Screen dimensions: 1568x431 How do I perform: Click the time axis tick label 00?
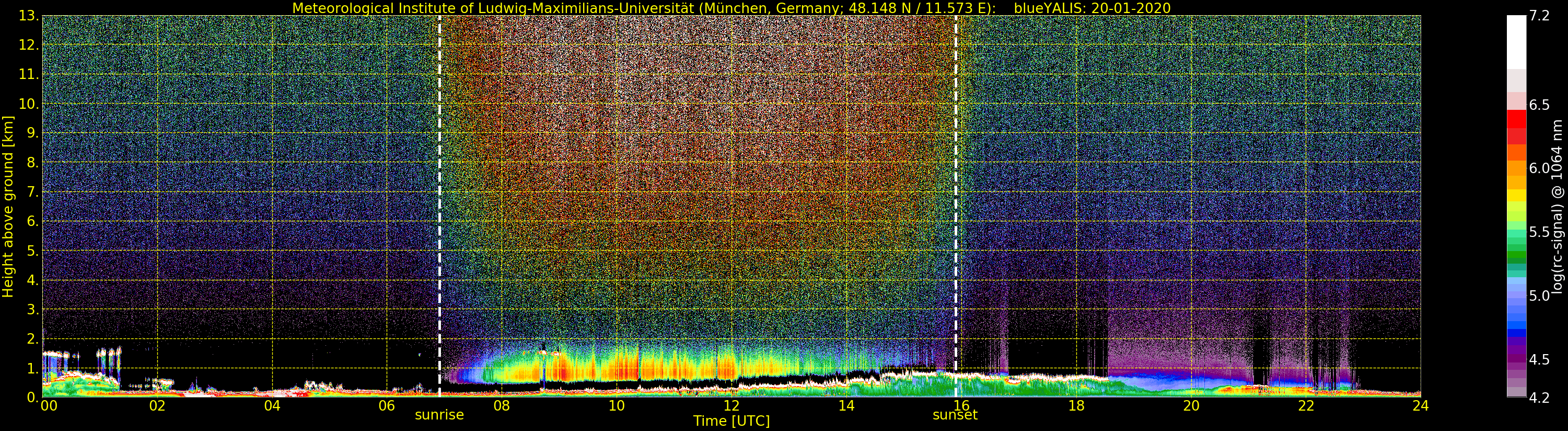[49, 406]
